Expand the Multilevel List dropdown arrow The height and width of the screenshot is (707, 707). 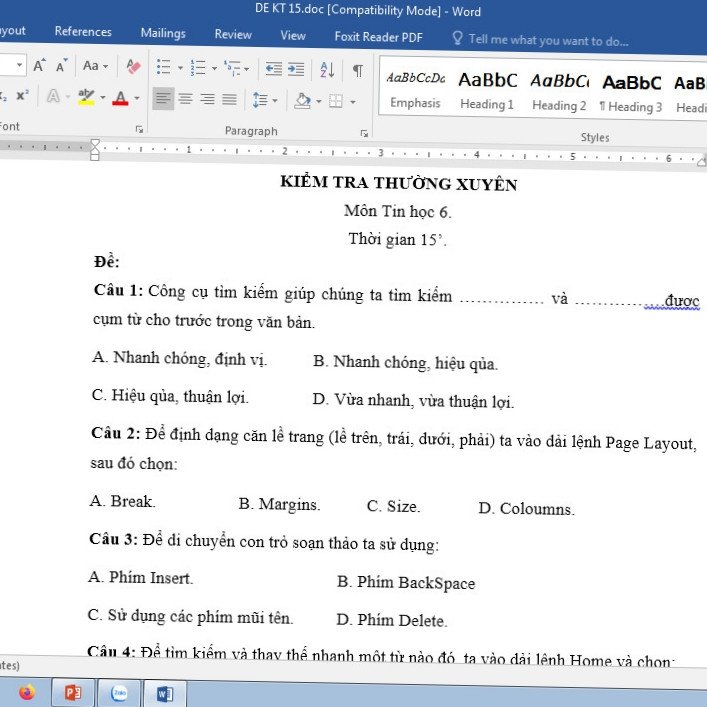[x=247, y=69]
